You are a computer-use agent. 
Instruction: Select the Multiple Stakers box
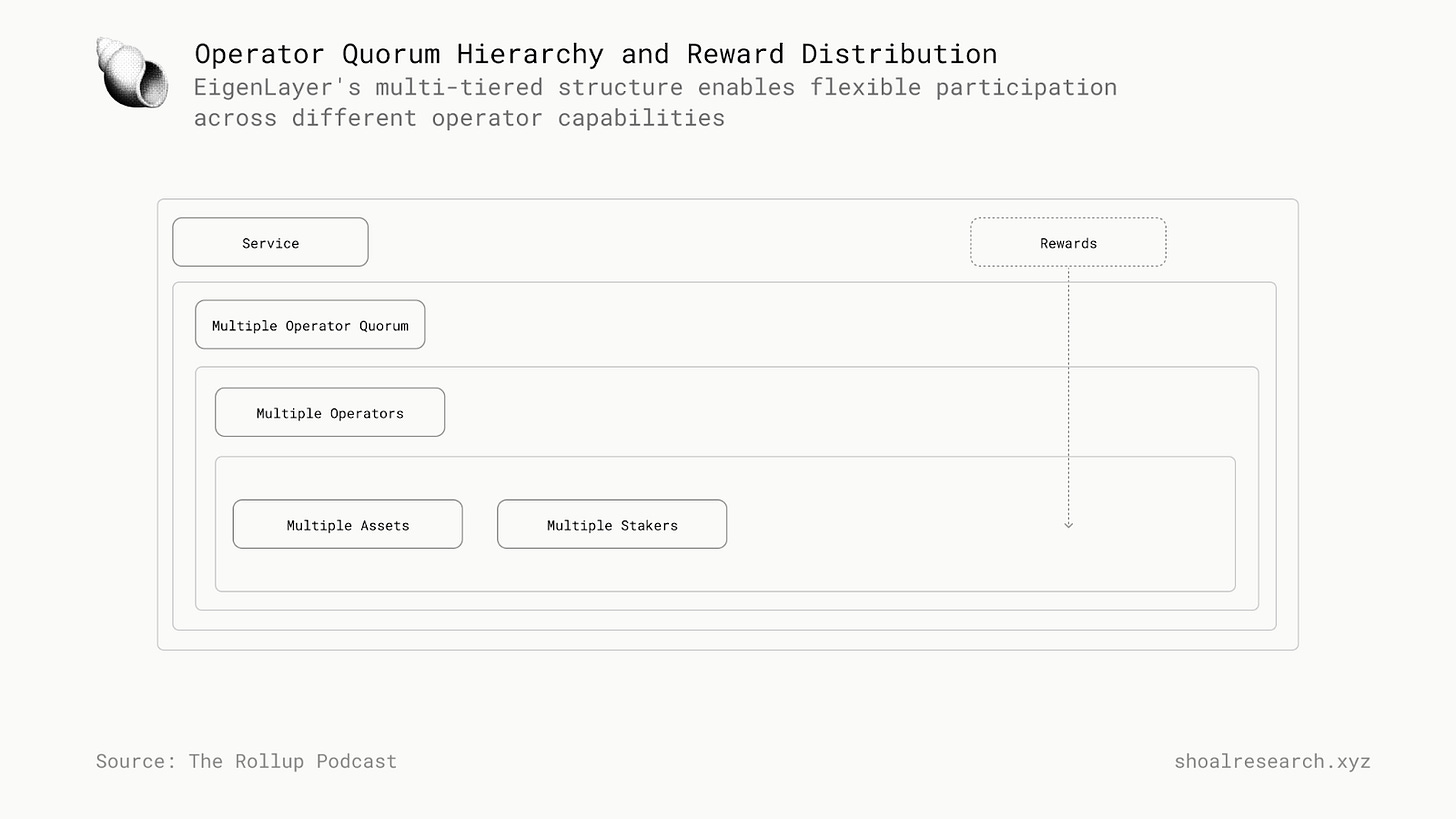tap(612, 524)
